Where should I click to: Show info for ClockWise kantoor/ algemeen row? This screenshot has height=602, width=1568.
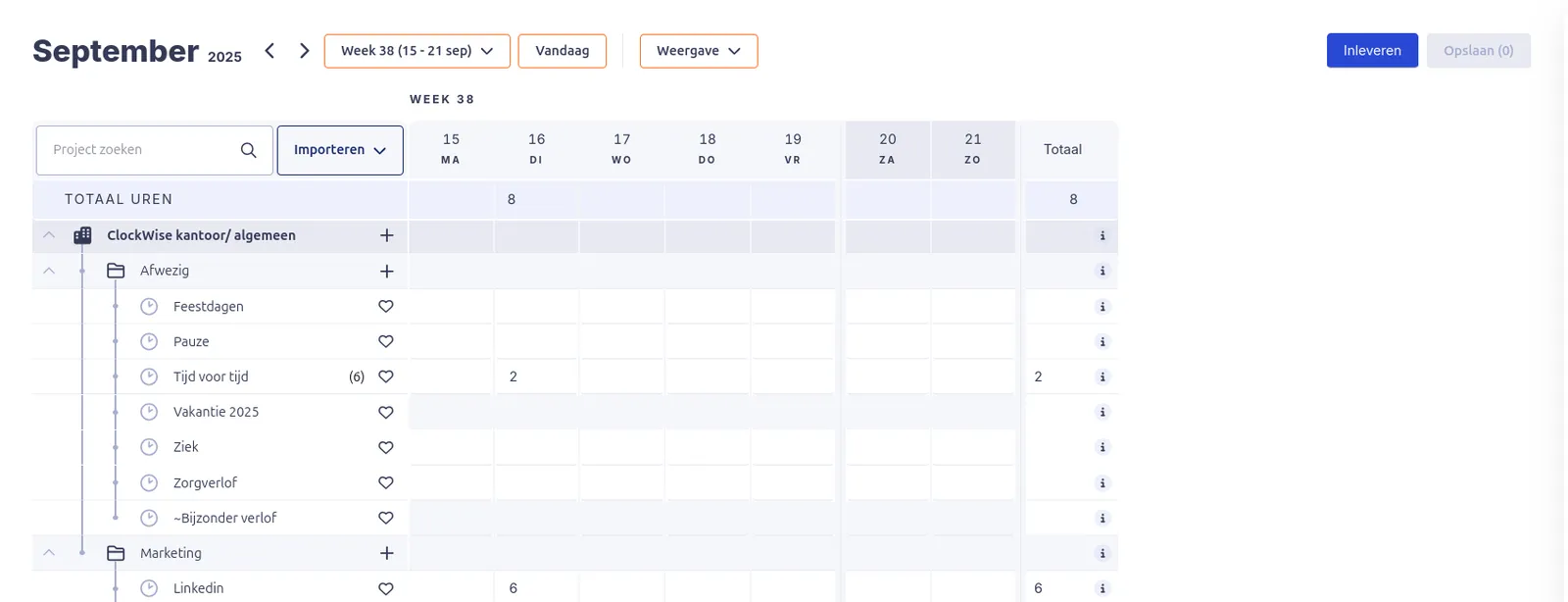[x=1102, y=235]
